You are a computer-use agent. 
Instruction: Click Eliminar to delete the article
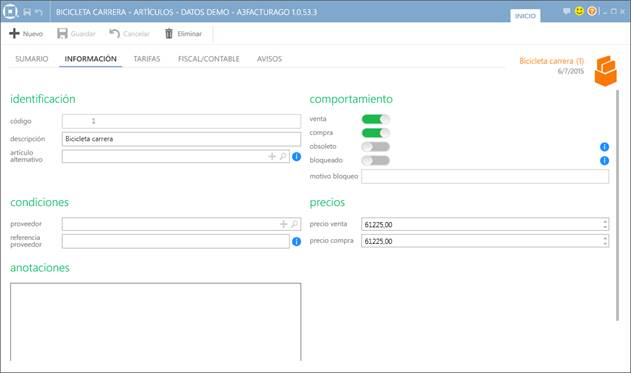pos(184,34)
